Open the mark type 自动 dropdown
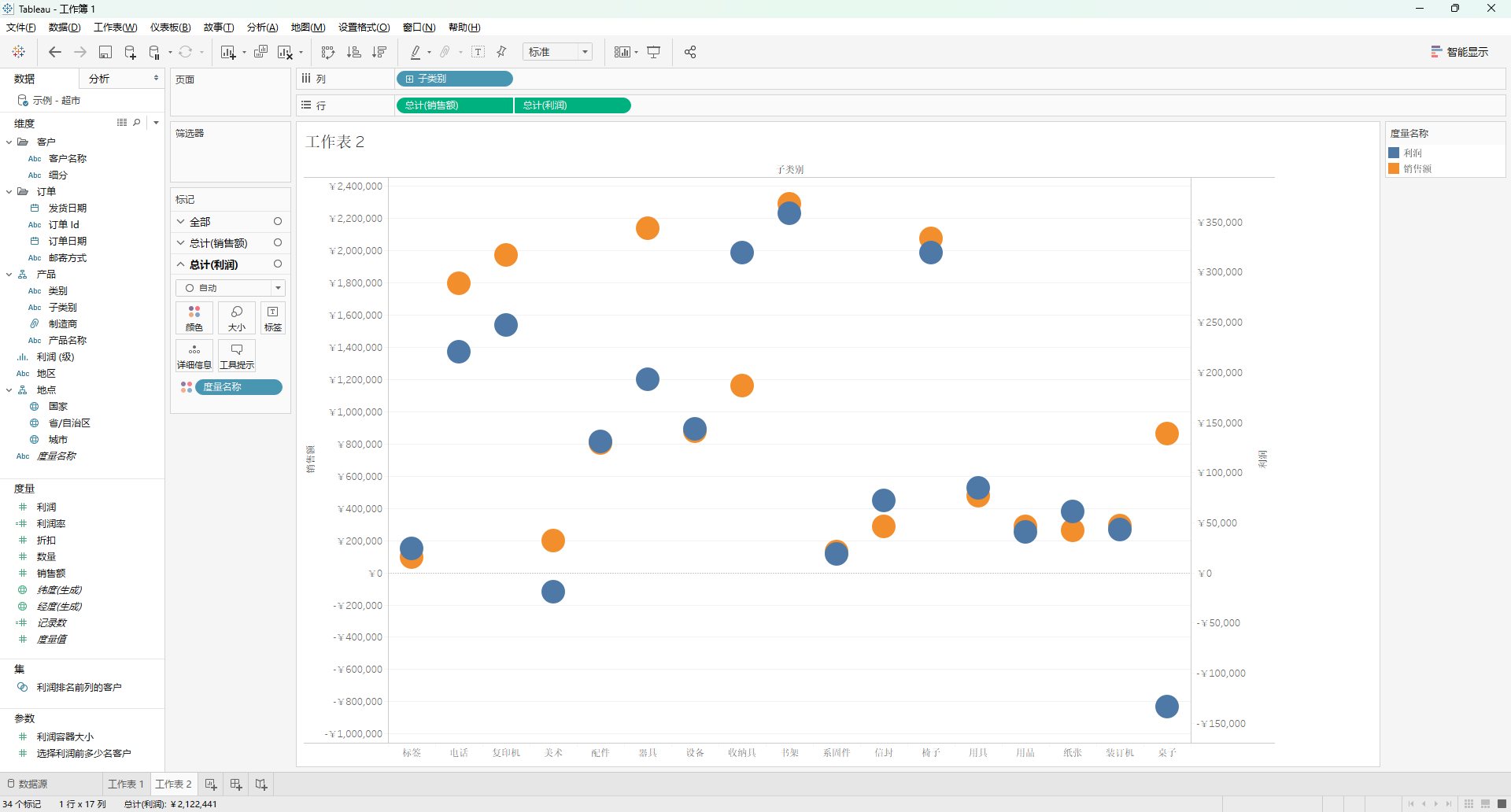This screenshot has height=812, width=1511. 231,288
